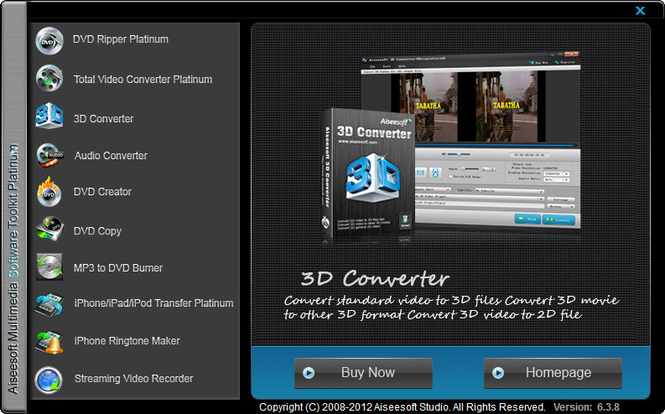Click the Streaming Video Recorder globe icon
The width and height of the screenshot is (665, 414).
pyautogui.click(x=49, y=380)
